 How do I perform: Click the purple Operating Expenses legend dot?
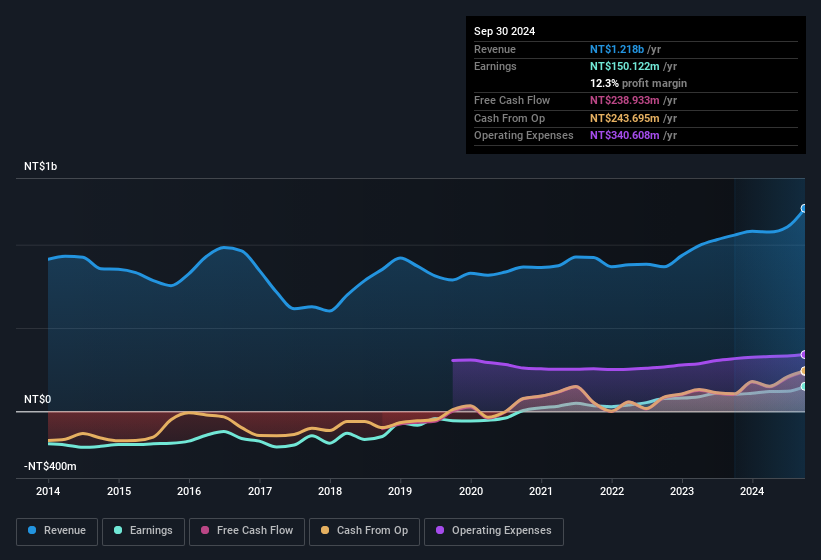(440, 530)
